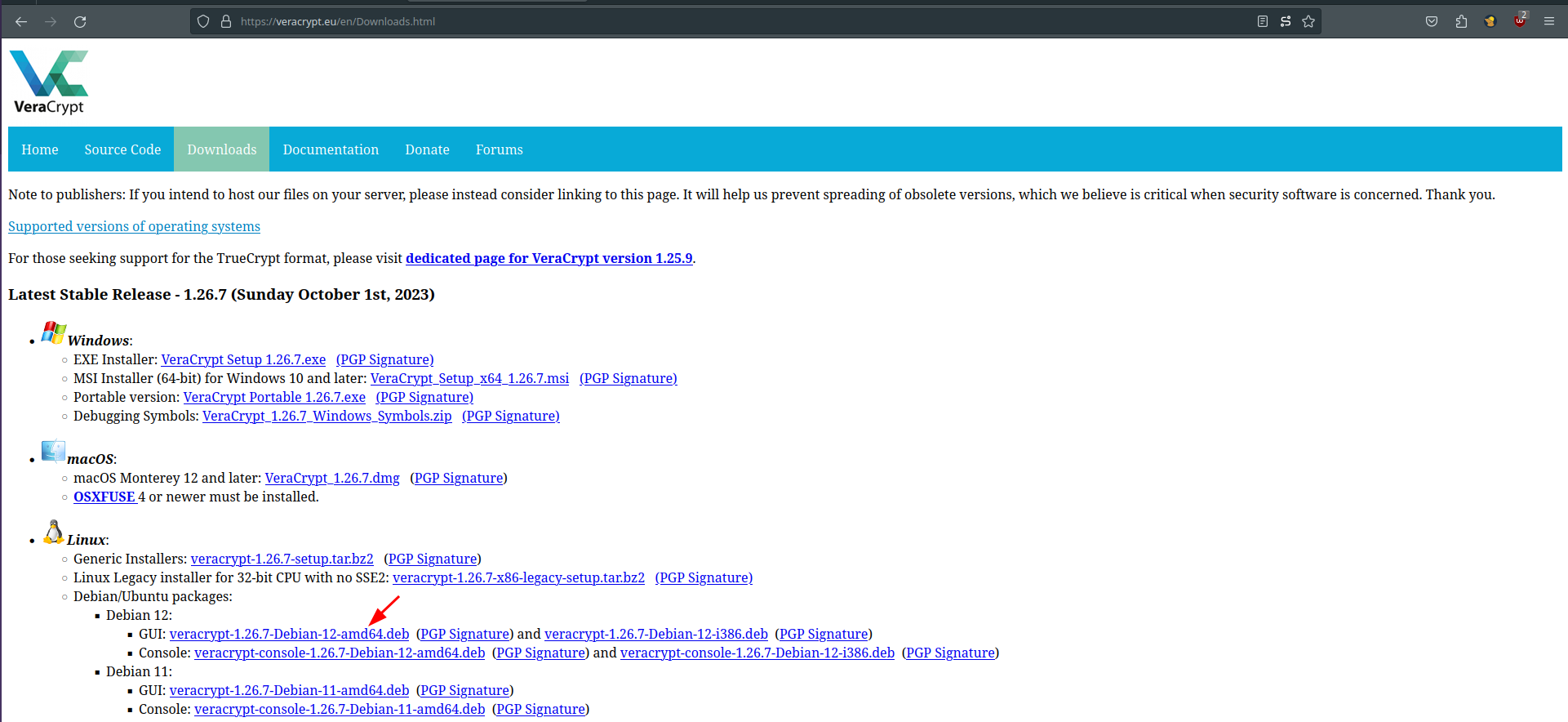Open the site permissions icon in the address bar
Viewport: 1568px width, 722px height.
point(1286,21)
